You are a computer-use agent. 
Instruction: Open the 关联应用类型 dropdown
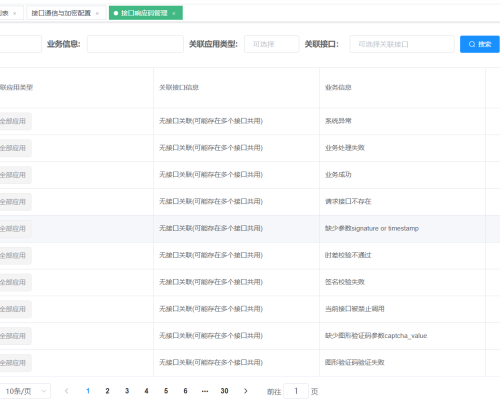pyautogui.click(x=272, y=44)
